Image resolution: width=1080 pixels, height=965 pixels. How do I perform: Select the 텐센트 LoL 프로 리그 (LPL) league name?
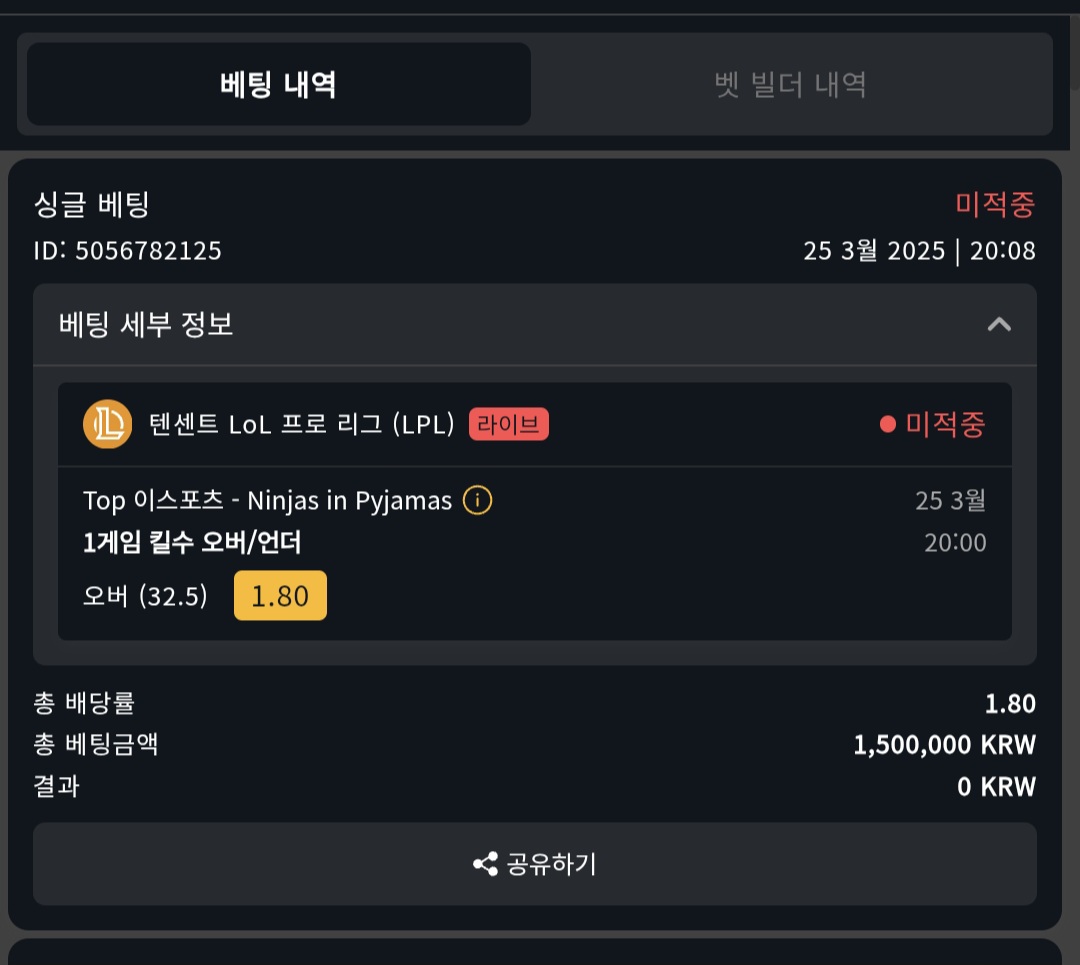pyautogui.click(x=301, y=425)
